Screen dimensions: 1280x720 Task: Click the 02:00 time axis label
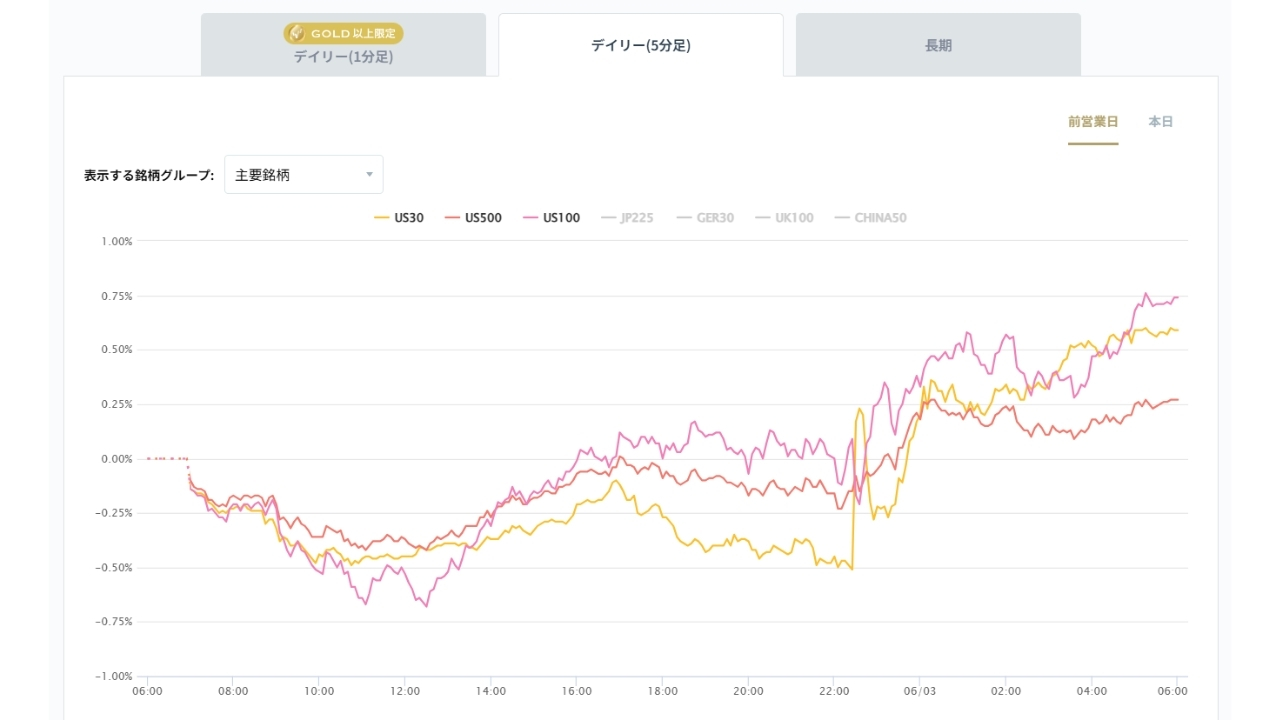1006,691
